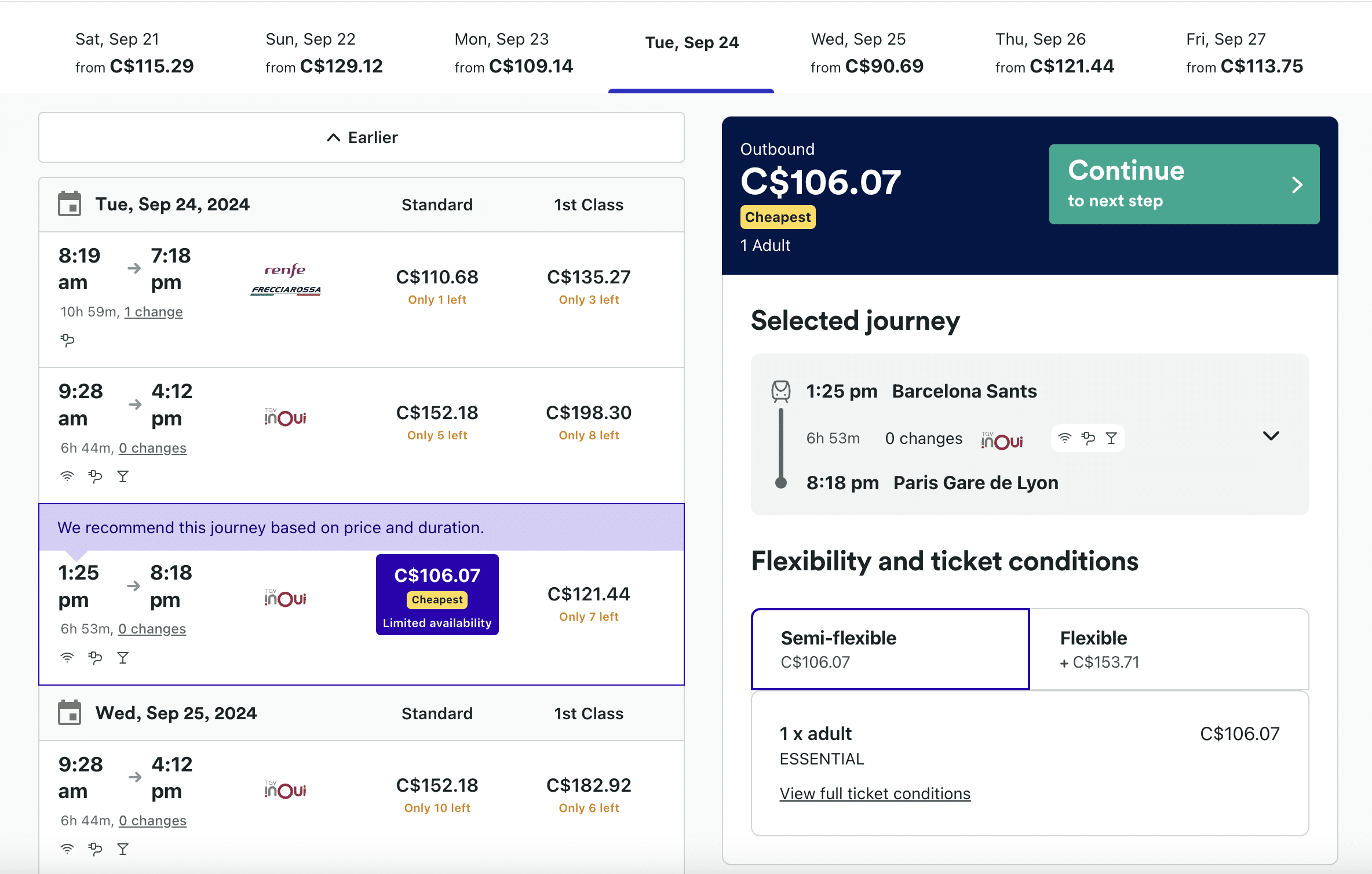Open the 1 change details for the 8:19 am train

click(154, 312)
